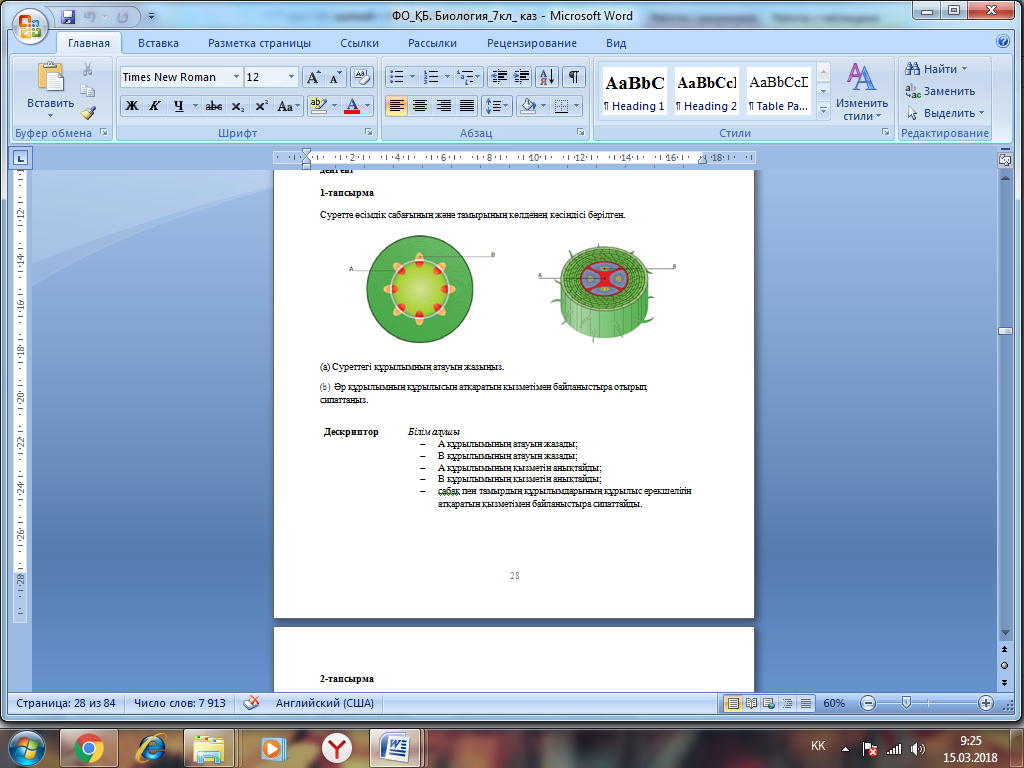Clear formatting with the eraser icon
The width and height of the screenshot is (1024, 768).
pyautogui.click(x=361, y=77)
